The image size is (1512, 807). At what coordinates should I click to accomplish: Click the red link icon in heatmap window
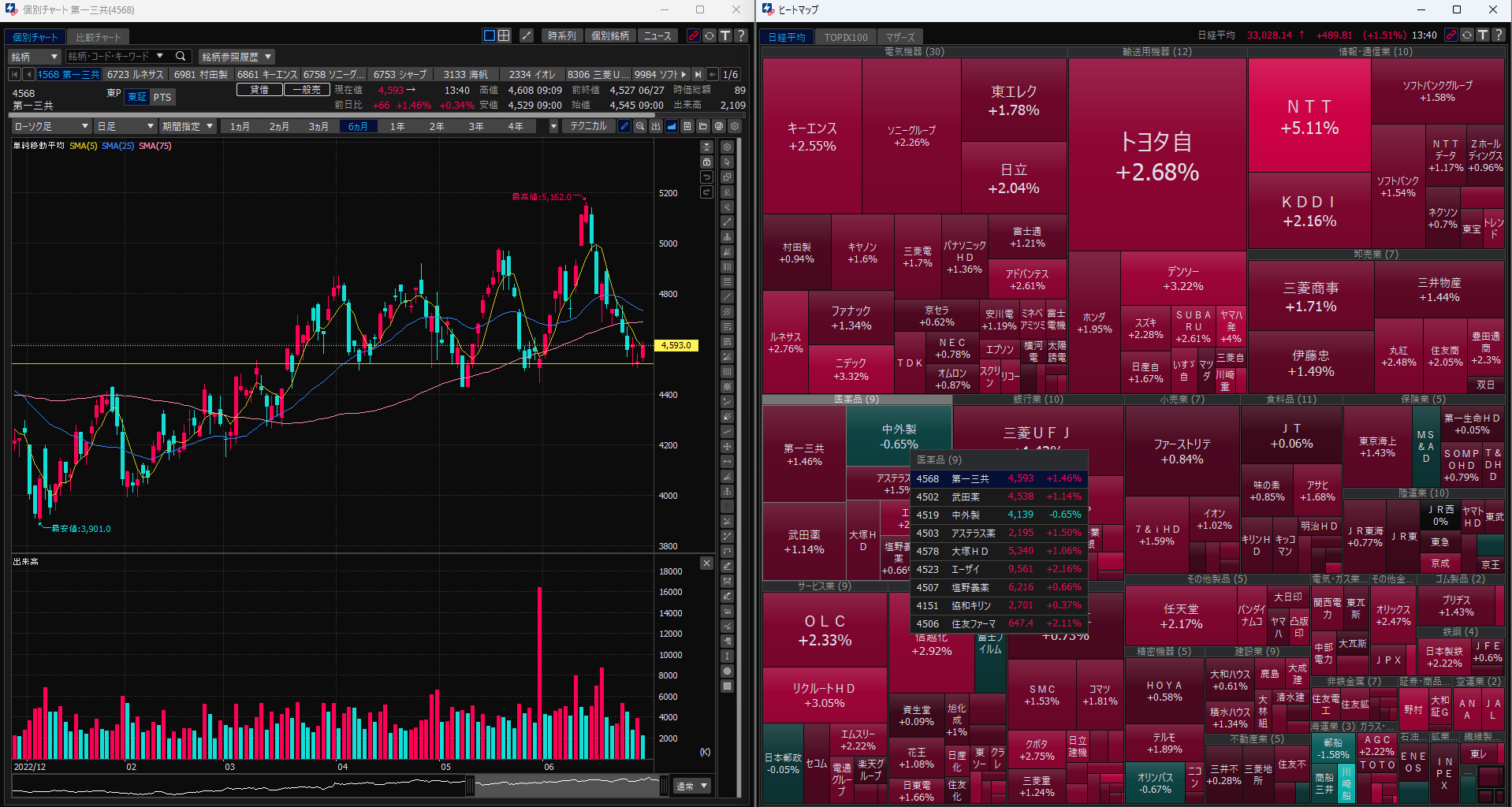1451,35
